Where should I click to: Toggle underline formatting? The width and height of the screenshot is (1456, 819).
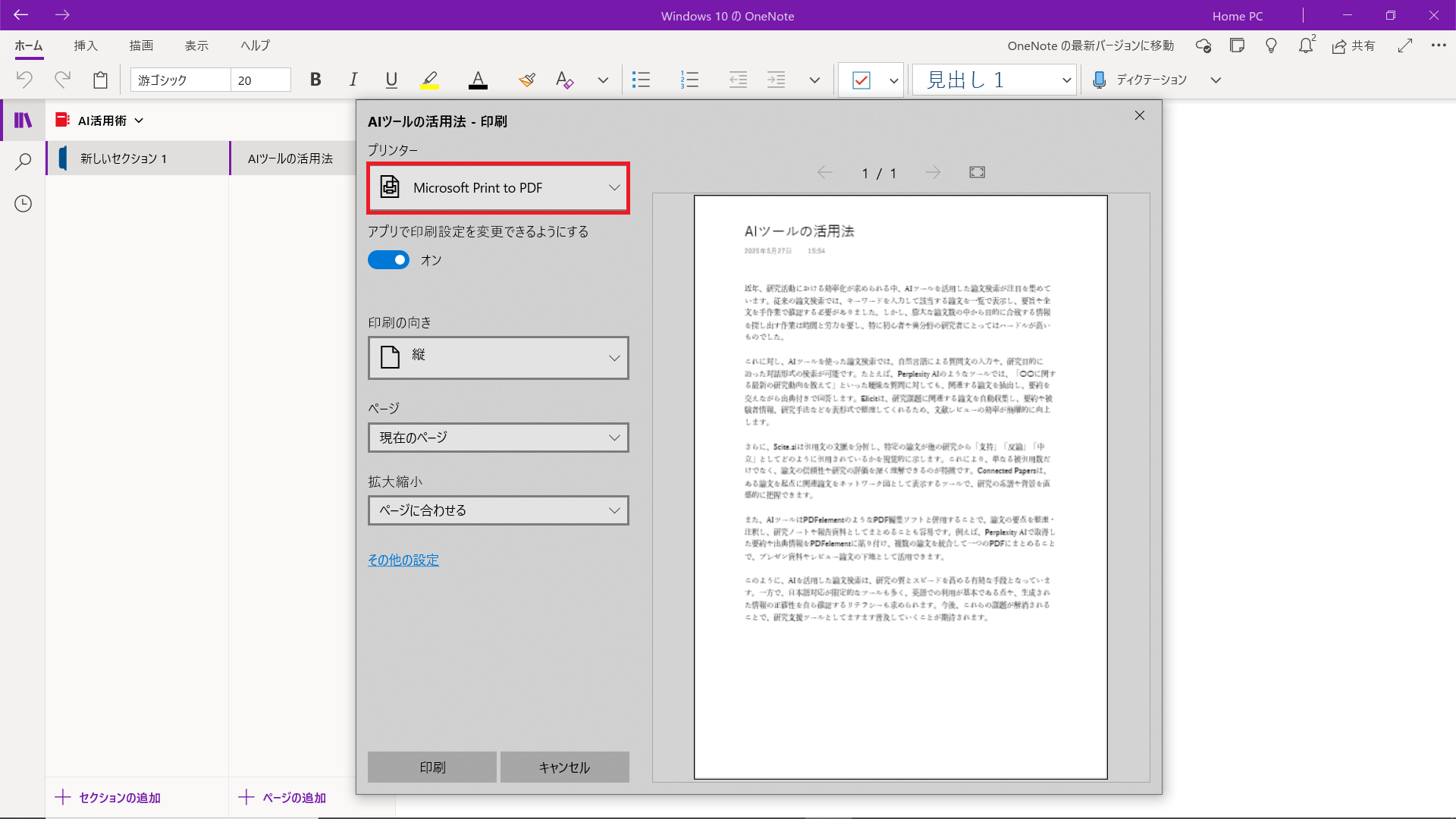pos(391,80)
